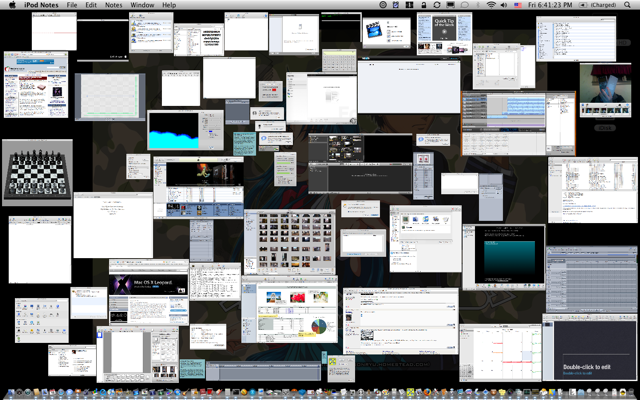Viewport: 640px width, 400px height.
Task: Click the padlock status icon
Action: point(424,5)
